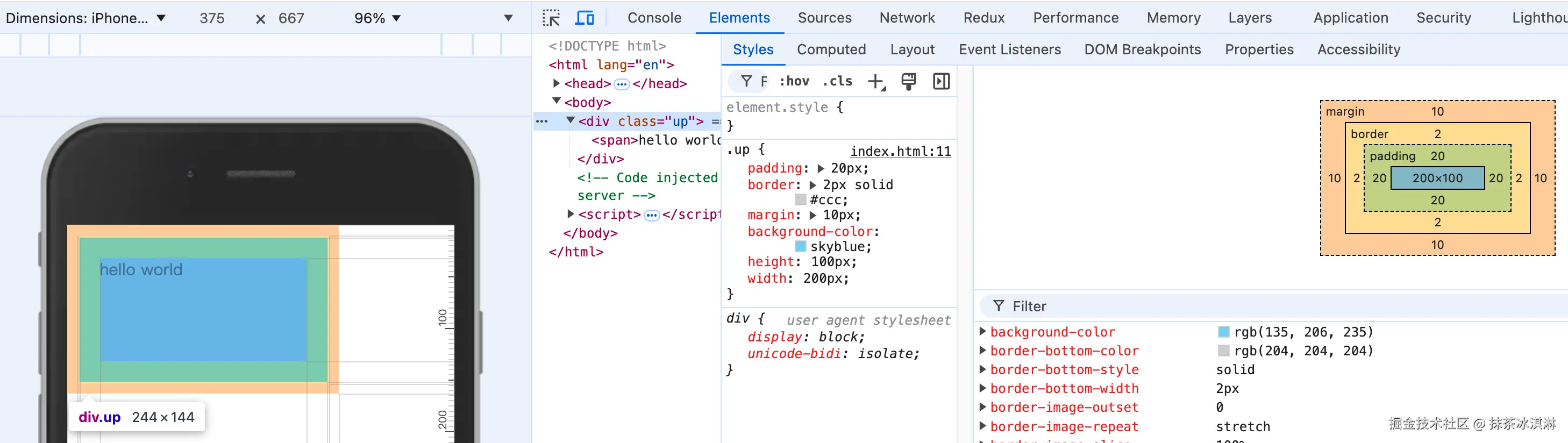The image size is (1568, 443).
Task: Switch to the Computed sub-tab
Action: coord(831,49)
